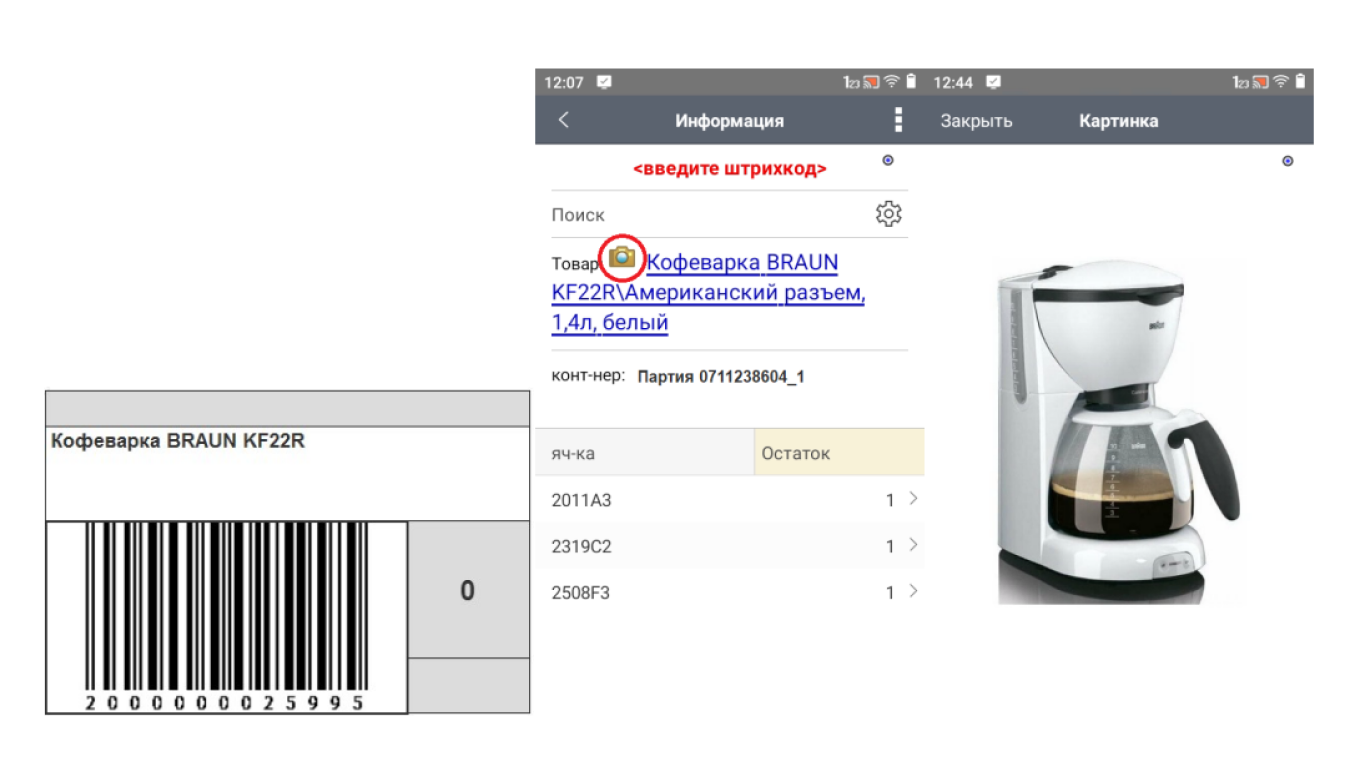Select the label title Кофеварка BRAUN KF22R
Screen dimensions: 1360x782
click(x=177, y=440)
